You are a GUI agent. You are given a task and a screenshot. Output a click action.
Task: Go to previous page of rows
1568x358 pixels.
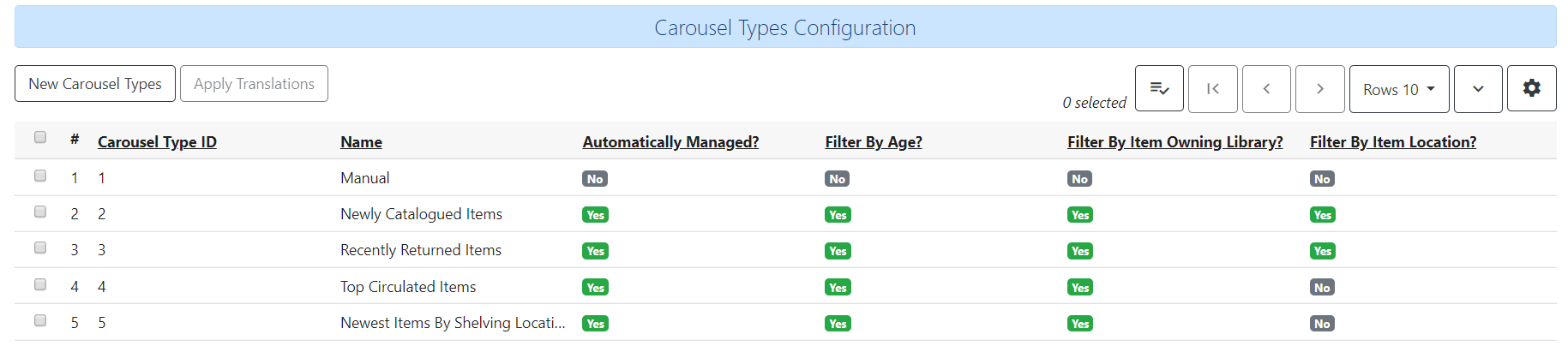(1266, 89)
